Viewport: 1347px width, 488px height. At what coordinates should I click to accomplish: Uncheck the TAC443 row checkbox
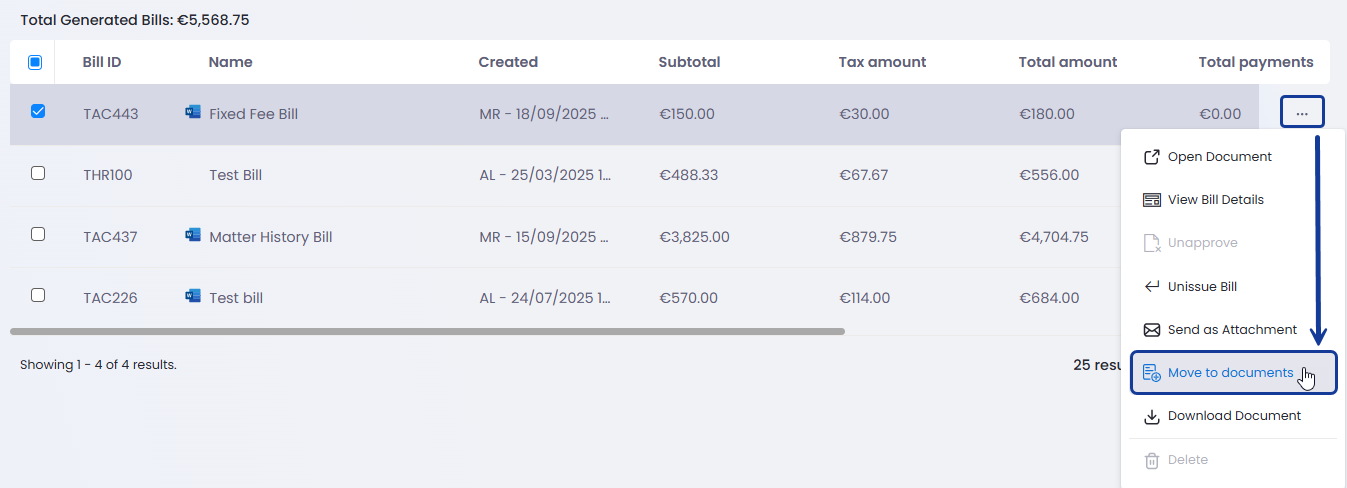tap(38, 112)
